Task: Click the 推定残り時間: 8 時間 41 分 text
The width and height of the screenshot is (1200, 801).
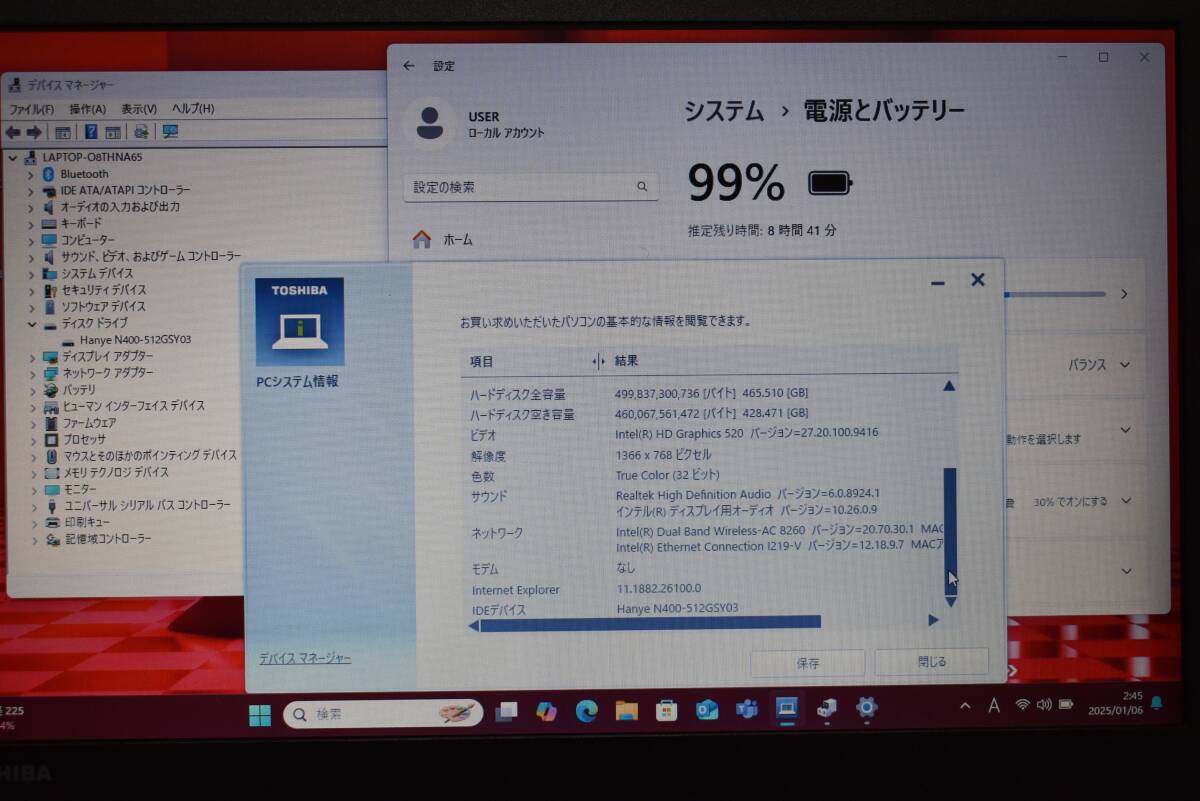Action: [762, 231]
